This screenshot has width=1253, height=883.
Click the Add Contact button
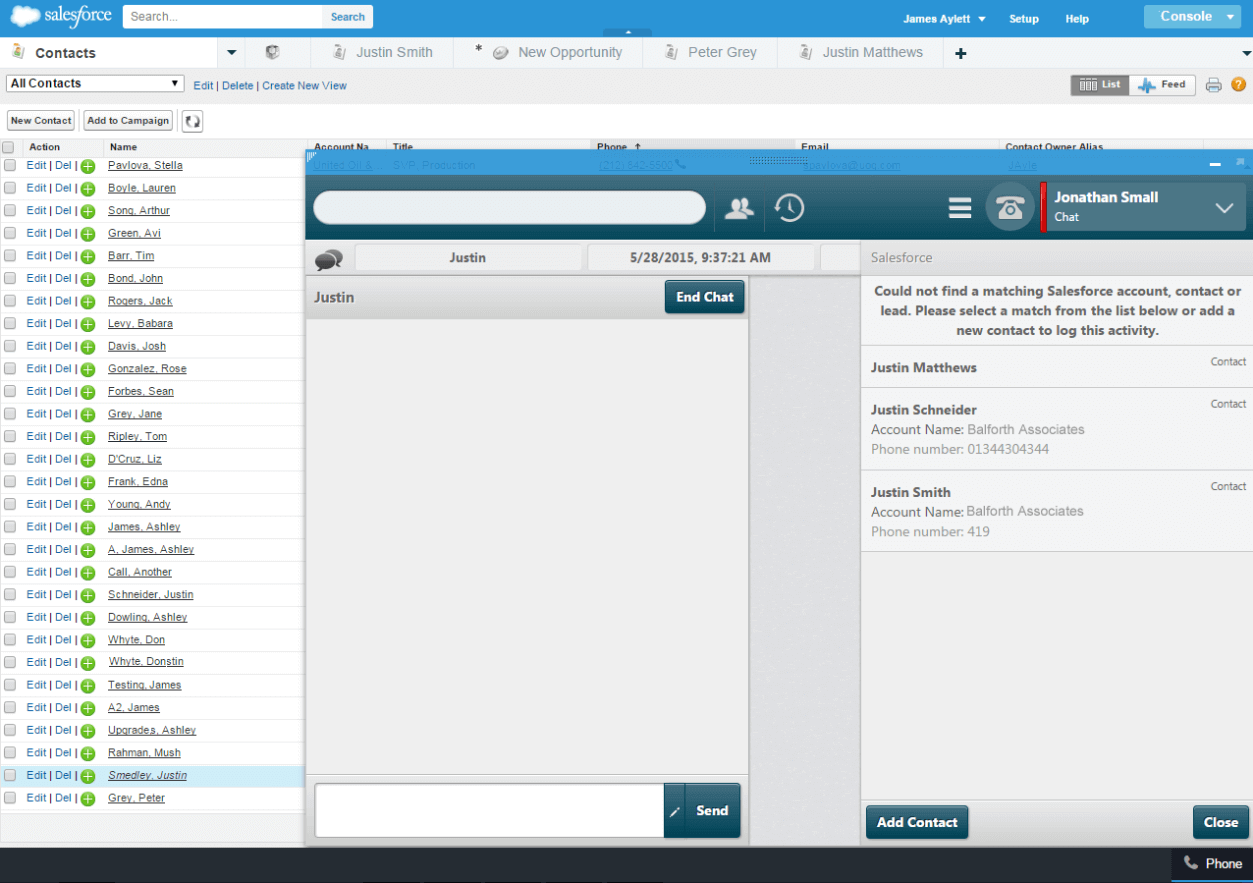917,822
